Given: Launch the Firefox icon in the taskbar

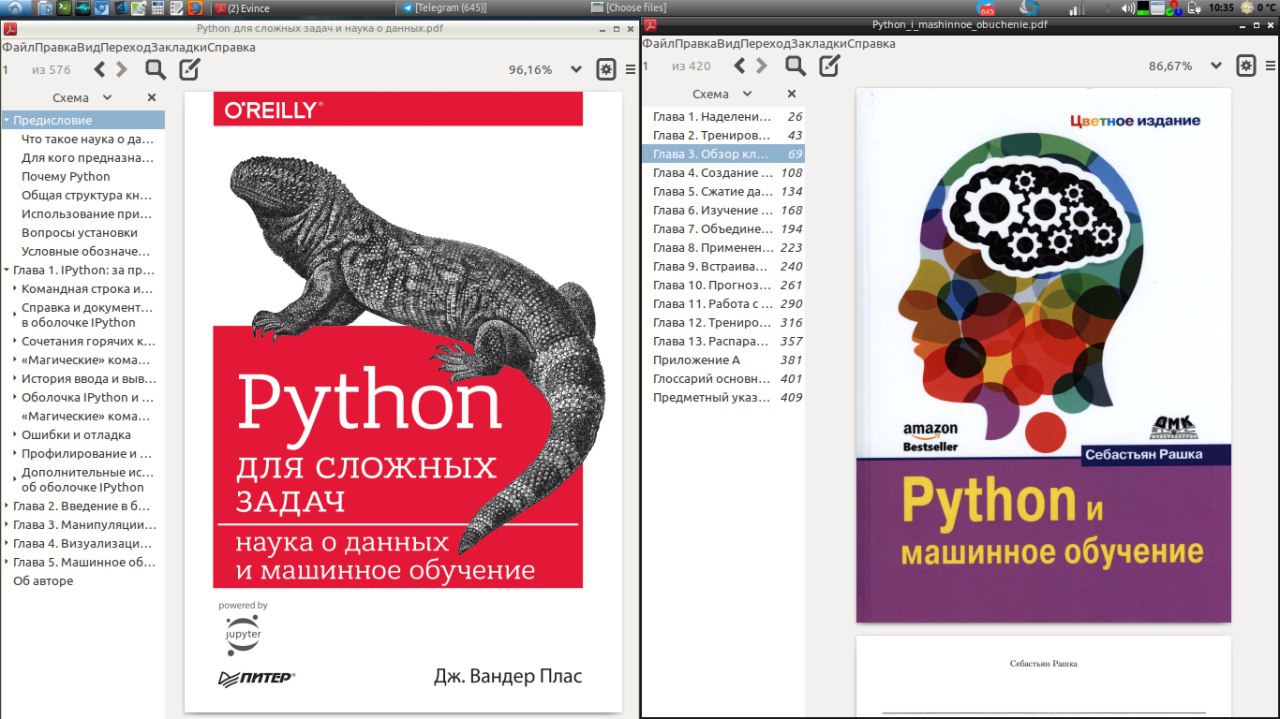Looking at the screenshot, I should coord(195,8).
